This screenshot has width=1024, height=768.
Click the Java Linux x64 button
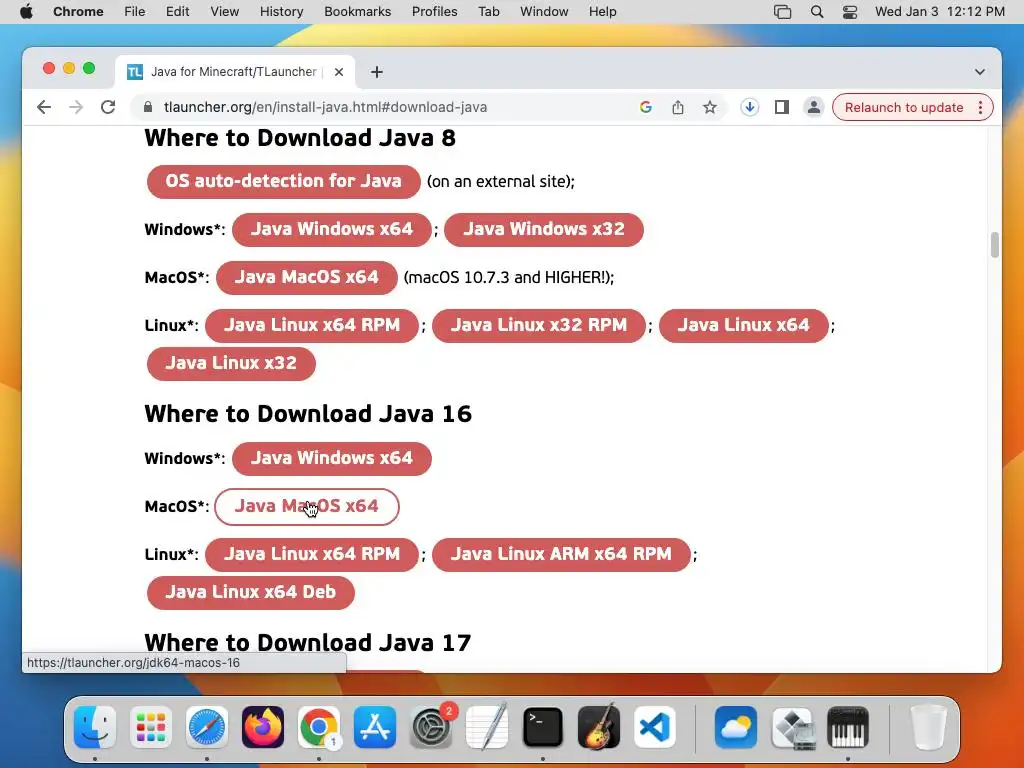[744, 325]
